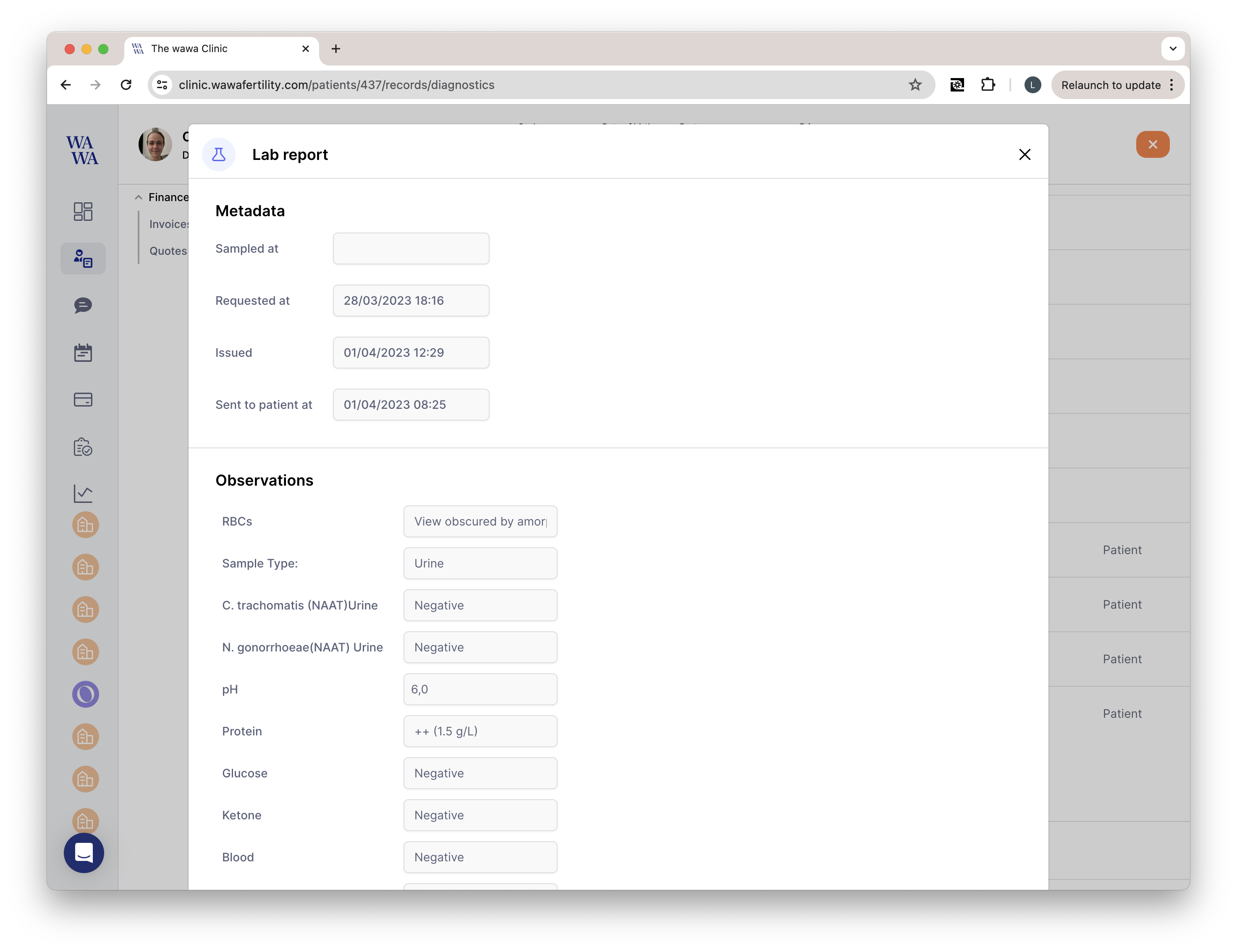Open the calendar icon in sidebar
This screenshot has width=1237, height=952.
[83, 353]
